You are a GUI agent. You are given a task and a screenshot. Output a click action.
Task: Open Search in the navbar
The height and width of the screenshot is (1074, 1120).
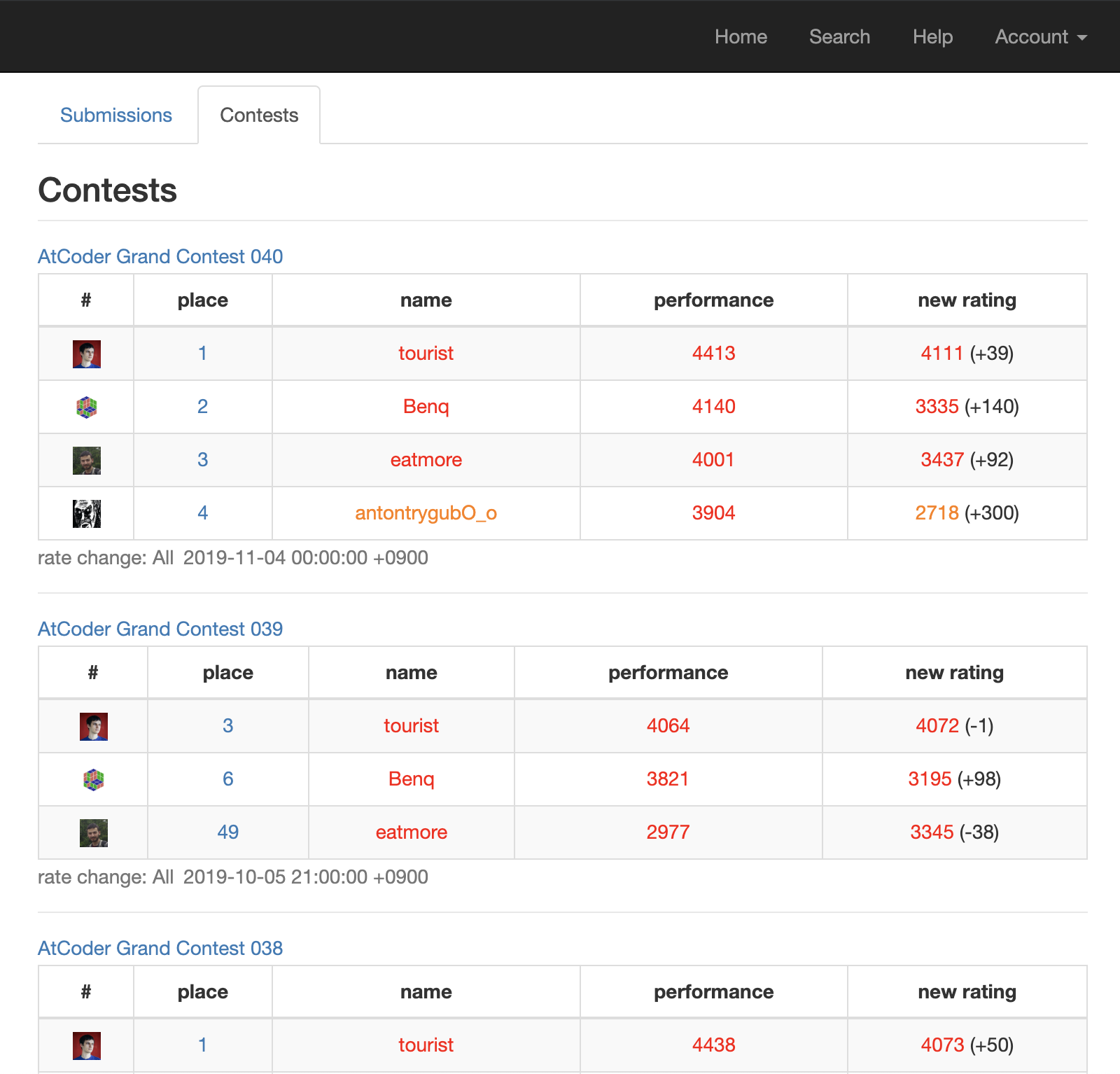click(839, 36)
